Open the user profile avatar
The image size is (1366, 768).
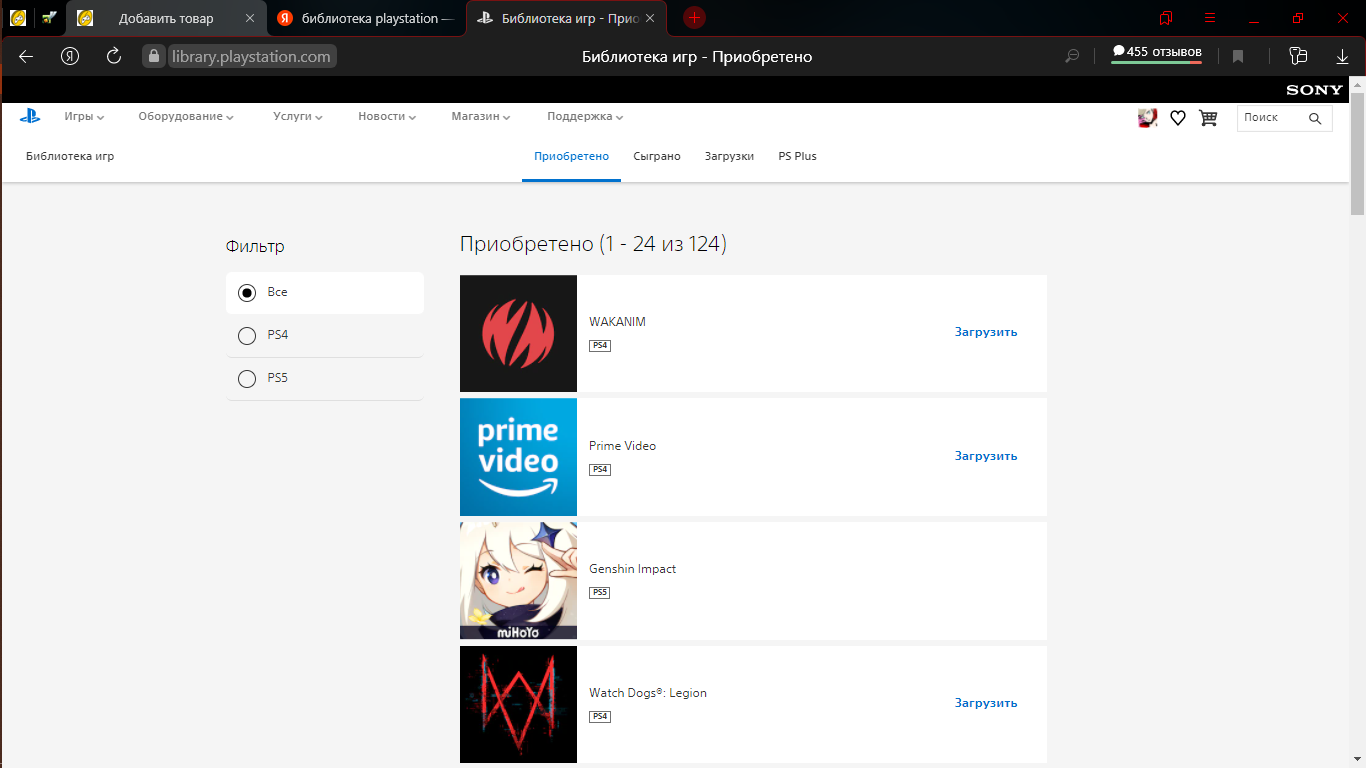(x=1148, y=118)
